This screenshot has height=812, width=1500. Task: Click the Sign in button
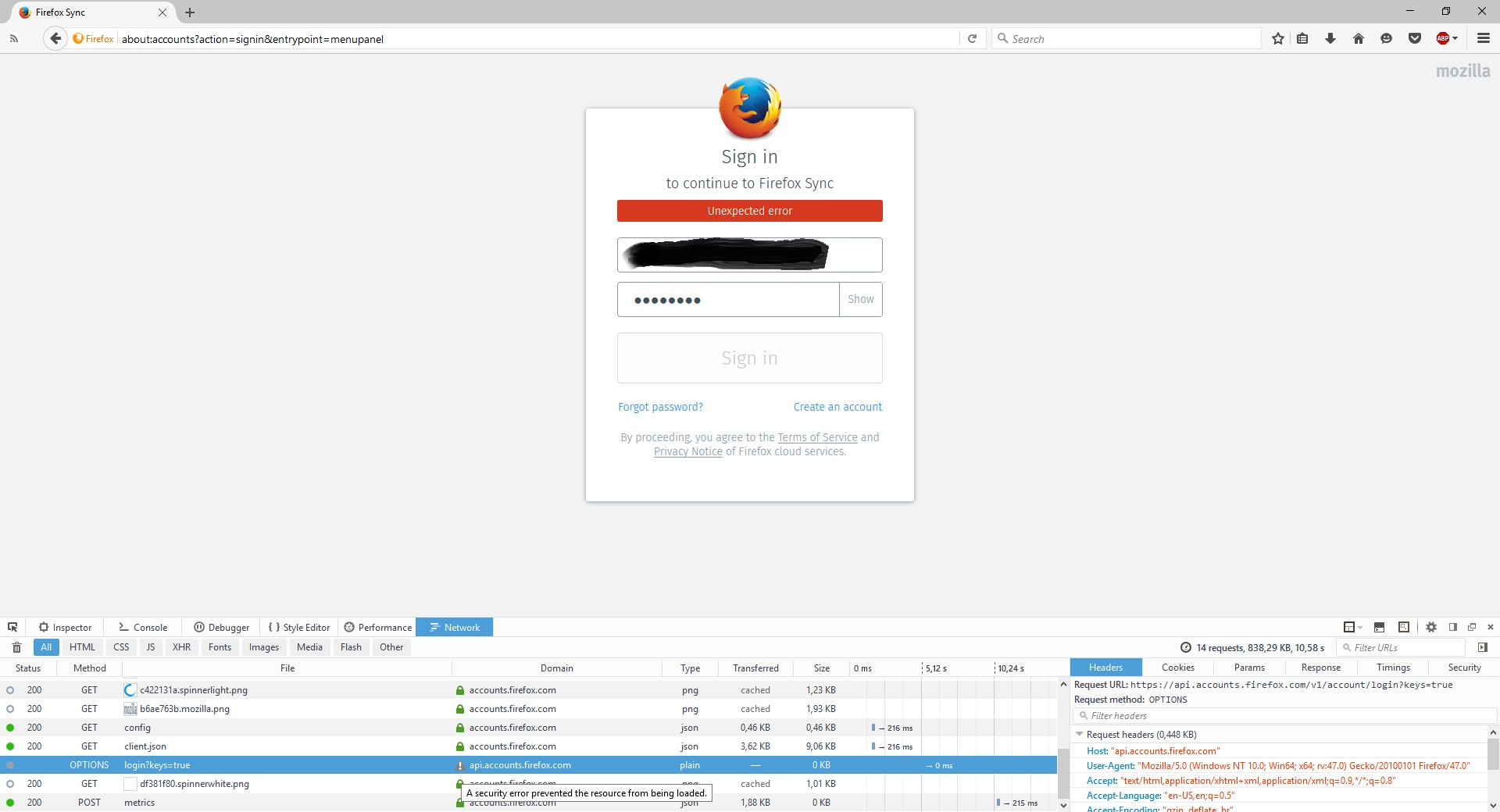pos(750,358)
